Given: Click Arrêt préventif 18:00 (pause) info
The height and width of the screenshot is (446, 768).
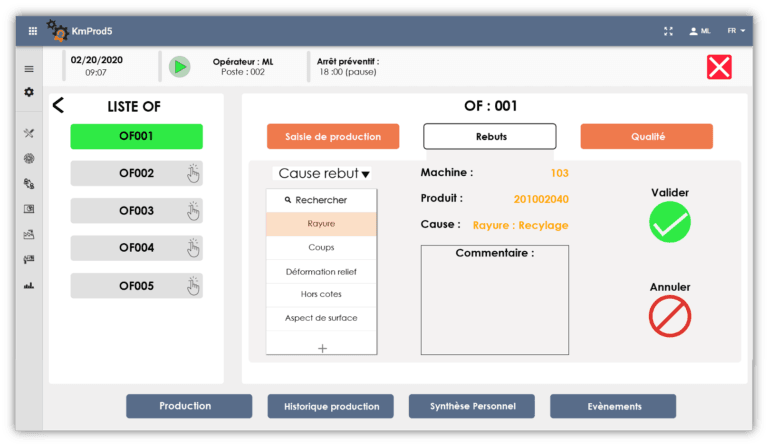Looking at the screenshot, I should coord(348,67).
